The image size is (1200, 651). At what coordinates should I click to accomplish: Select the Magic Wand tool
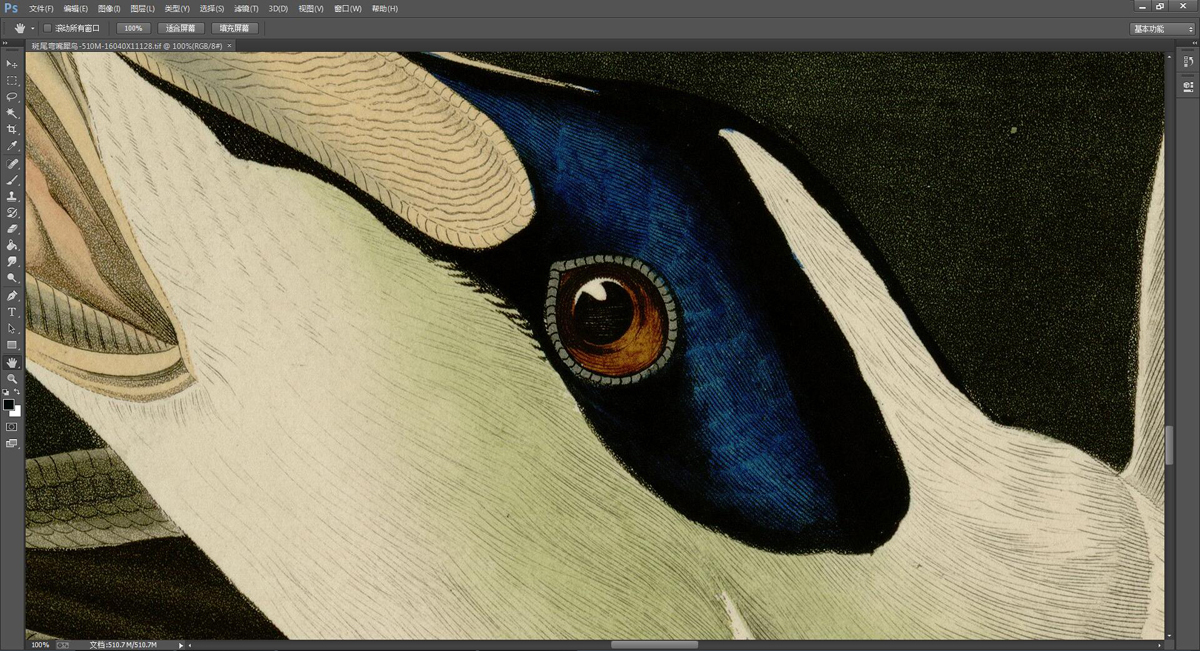pyautogui.click(x=12, y=113)
